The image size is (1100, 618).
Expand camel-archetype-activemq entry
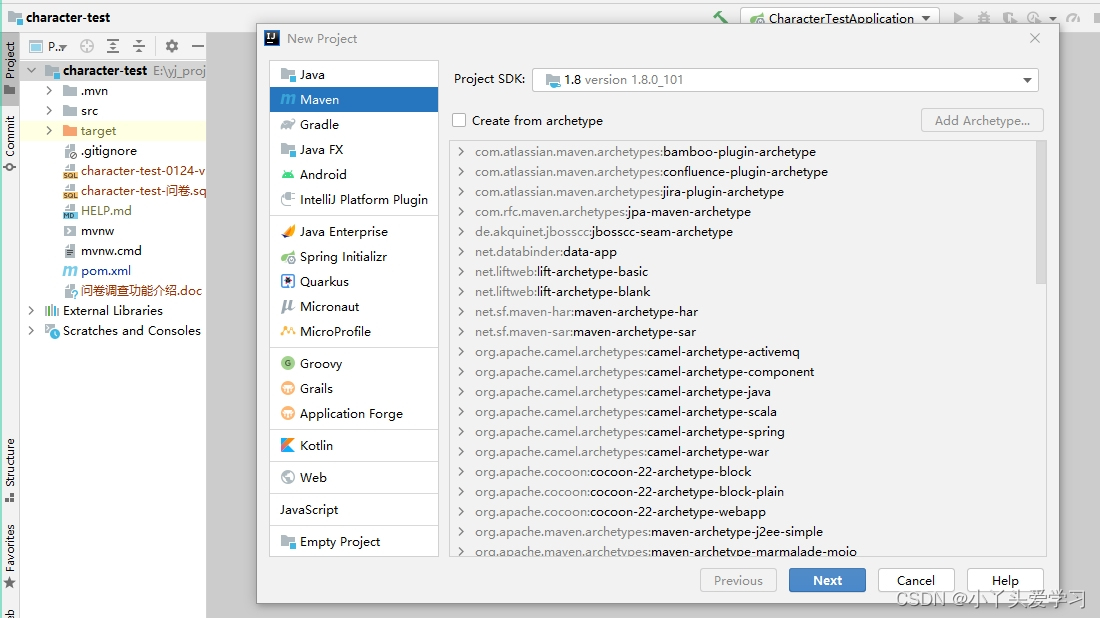click(461, 351)
